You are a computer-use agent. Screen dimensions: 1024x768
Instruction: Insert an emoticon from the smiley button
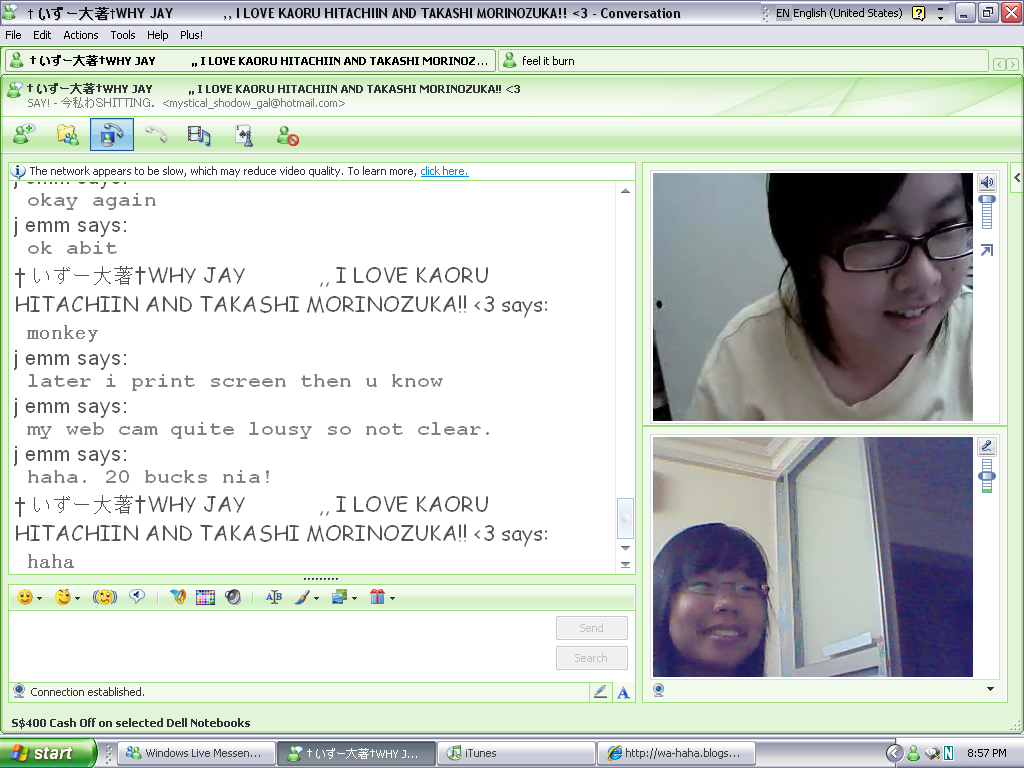click(25, 597)
